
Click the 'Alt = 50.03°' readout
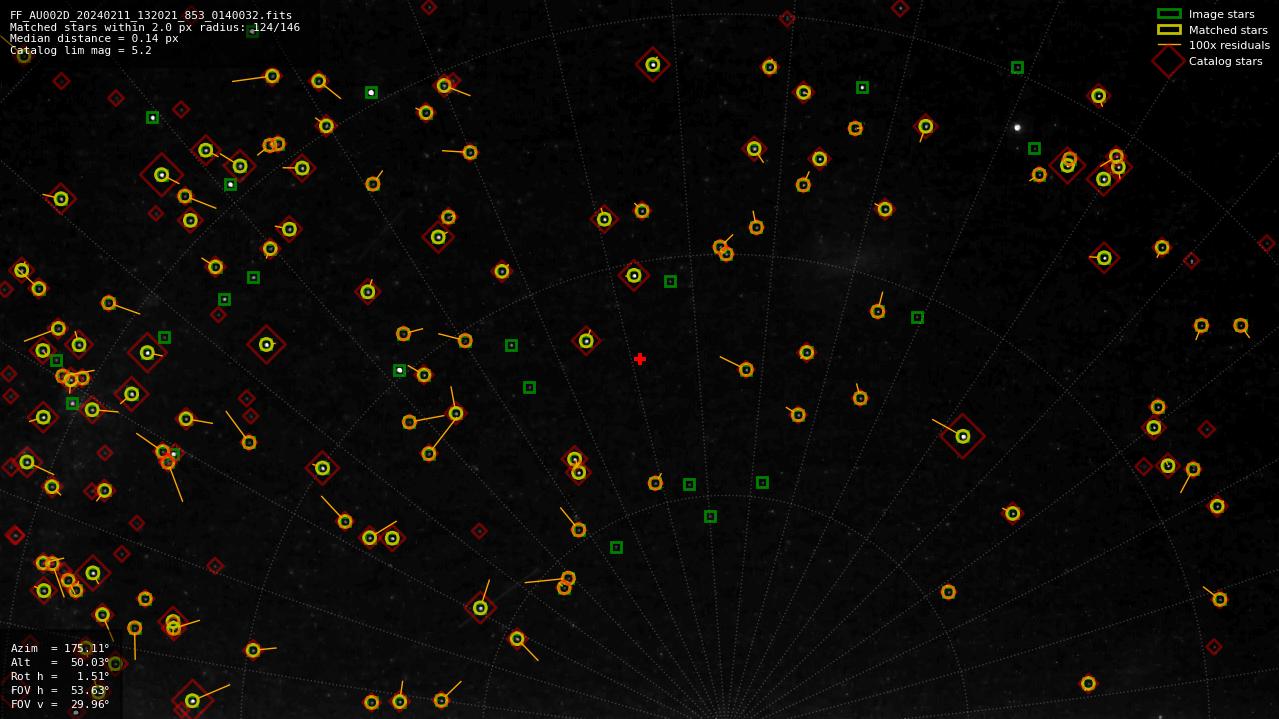point(60,662)
